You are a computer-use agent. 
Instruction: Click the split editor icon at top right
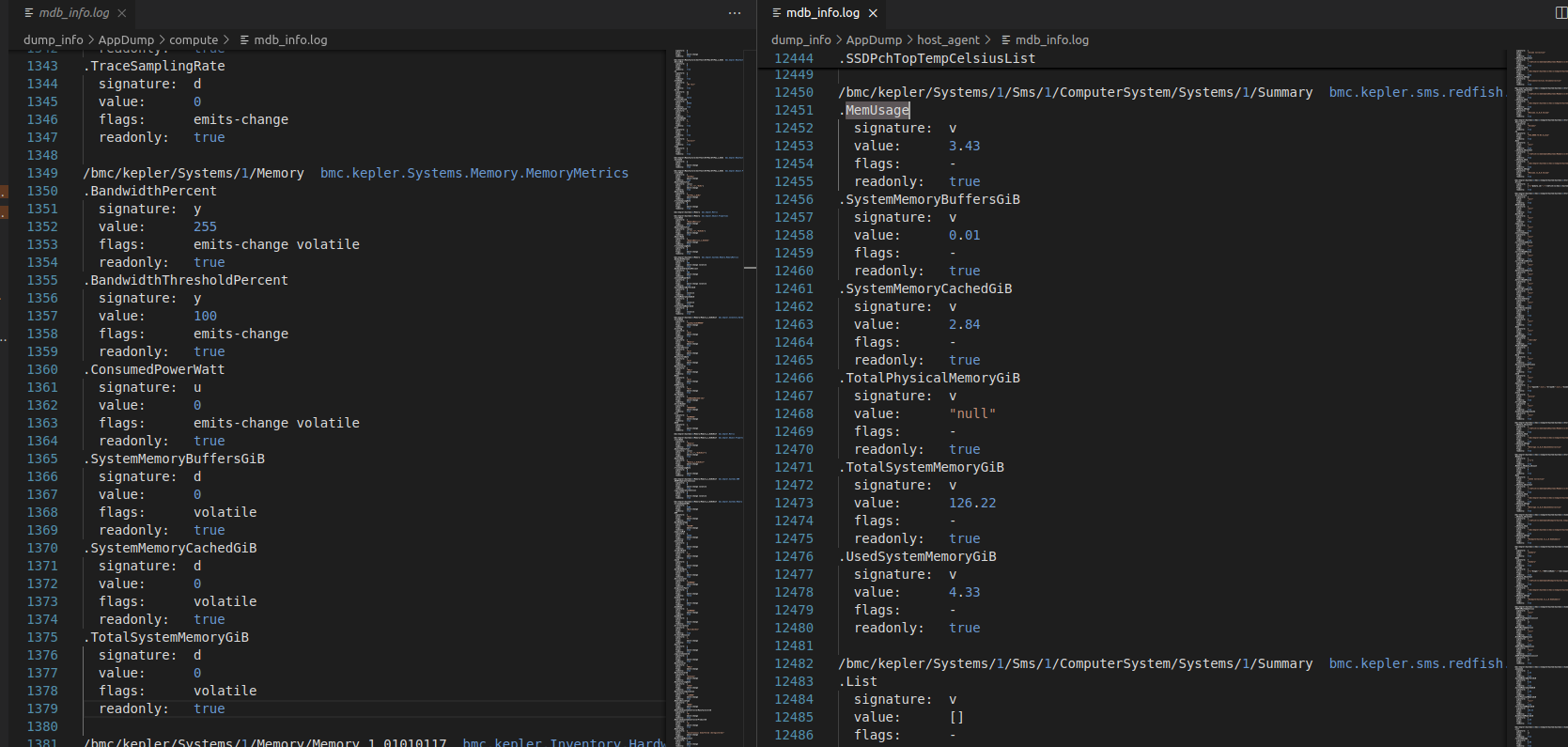pyautogui.click(x=1560, y=13)
